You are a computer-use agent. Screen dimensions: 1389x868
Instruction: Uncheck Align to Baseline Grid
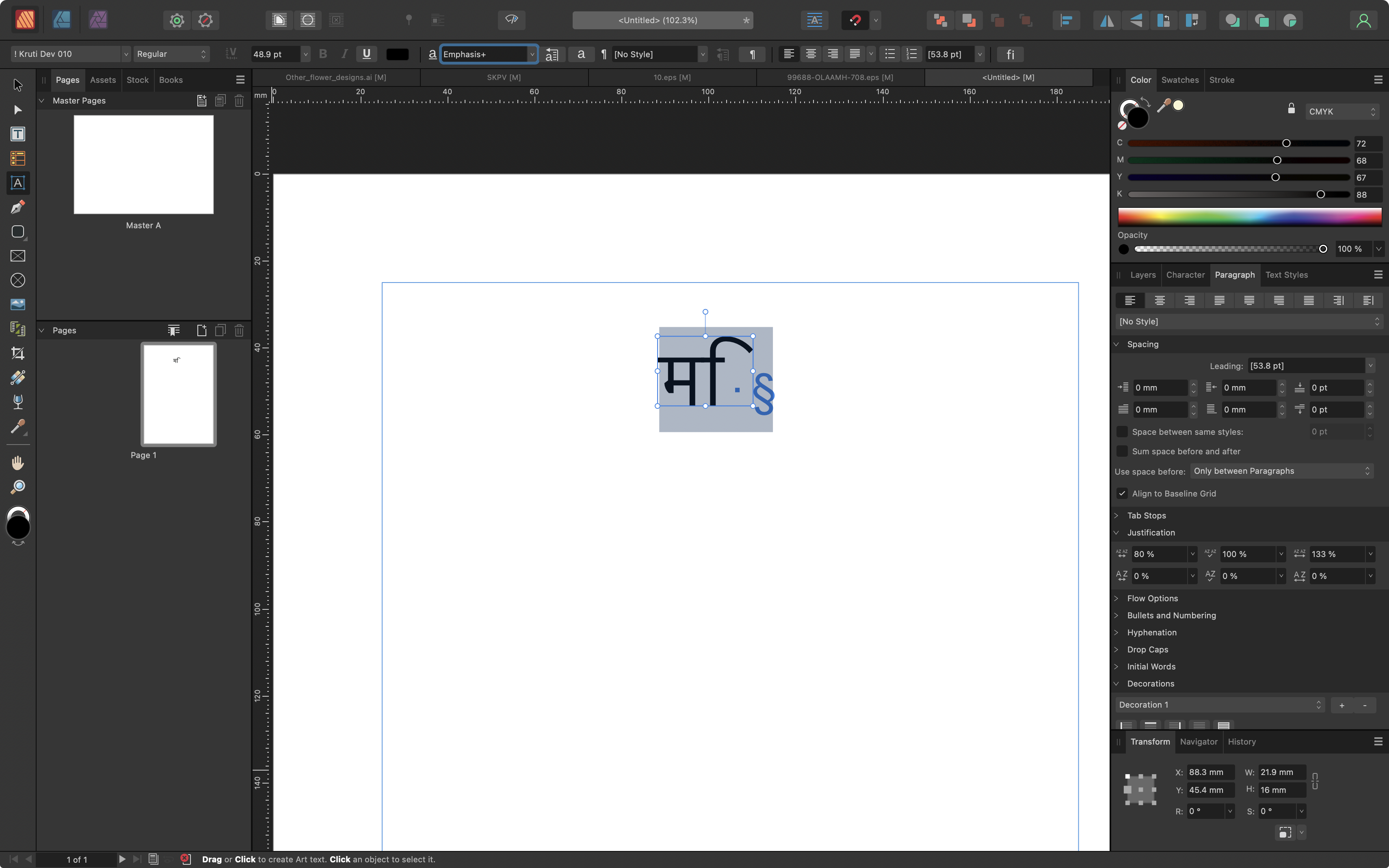pyautogui.click(x=1122, y=494)
